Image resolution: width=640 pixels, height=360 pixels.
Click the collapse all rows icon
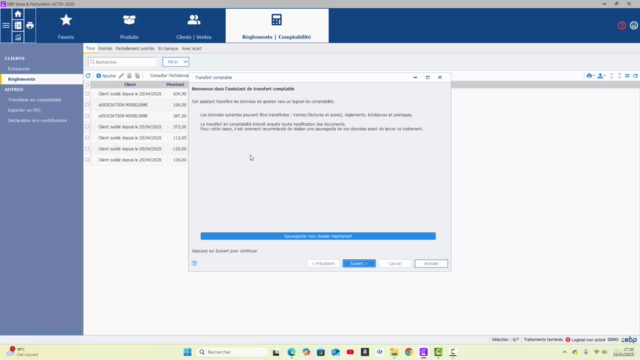(x=620, y=76)
